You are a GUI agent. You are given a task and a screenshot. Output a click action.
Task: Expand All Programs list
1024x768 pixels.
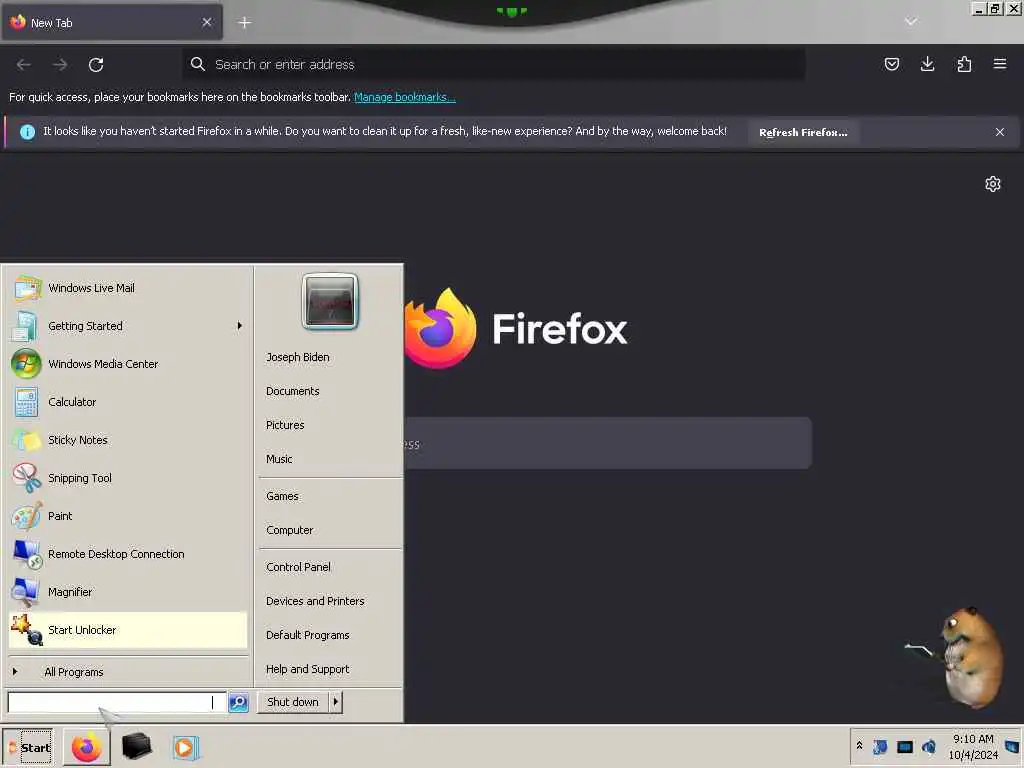click(127, 671)
